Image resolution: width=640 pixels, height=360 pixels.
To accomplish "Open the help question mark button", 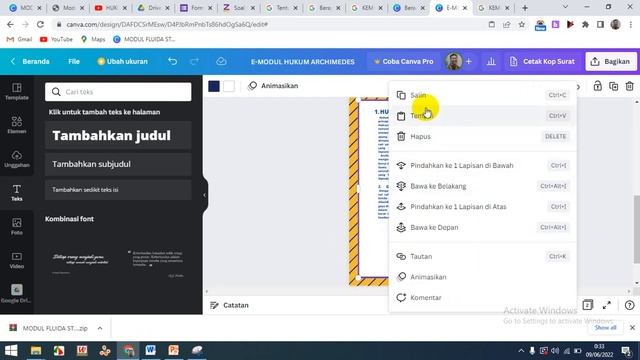I will pos(629,305).
